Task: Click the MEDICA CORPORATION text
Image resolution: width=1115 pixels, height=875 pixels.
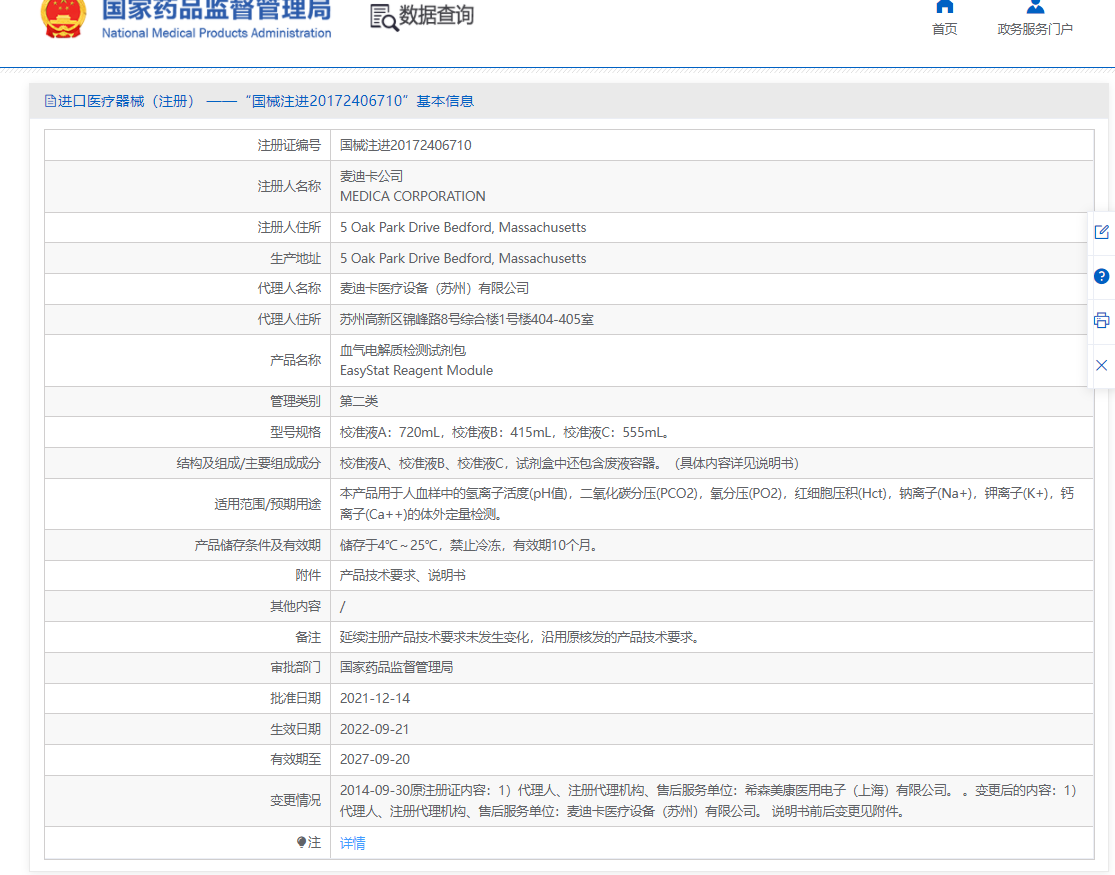Action: [412, 196]
